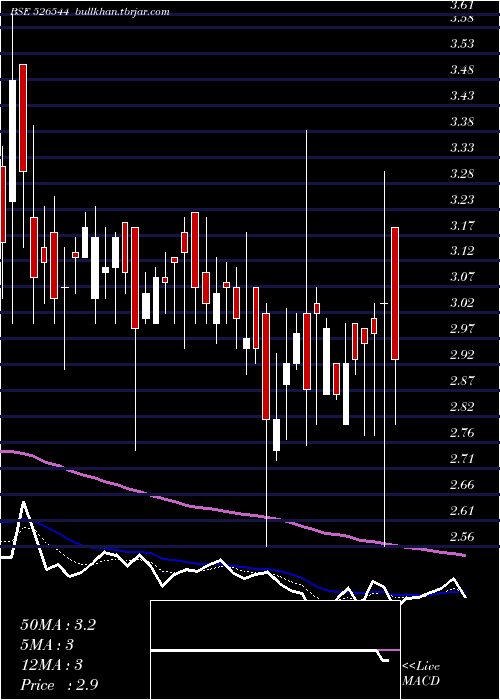
Task: Click the BSE 526544 chart title text
Action: pos(39,12)
